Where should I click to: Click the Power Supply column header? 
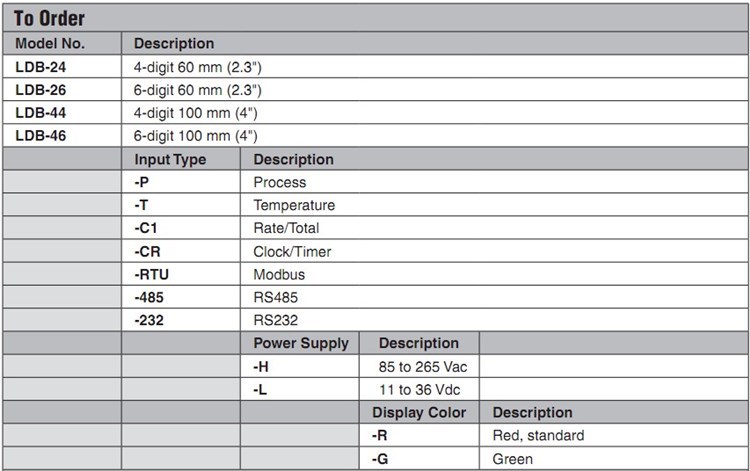click(x=301, y=343)
